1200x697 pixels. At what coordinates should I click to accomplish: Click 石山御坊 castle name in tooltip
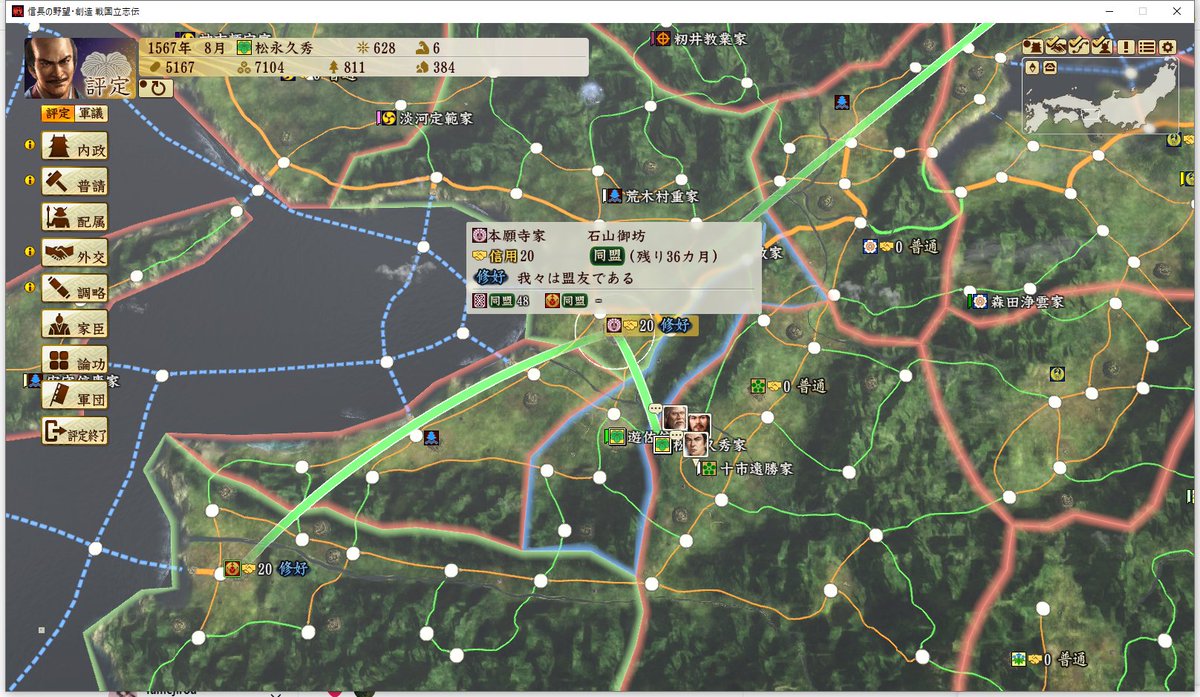(616, 236)
